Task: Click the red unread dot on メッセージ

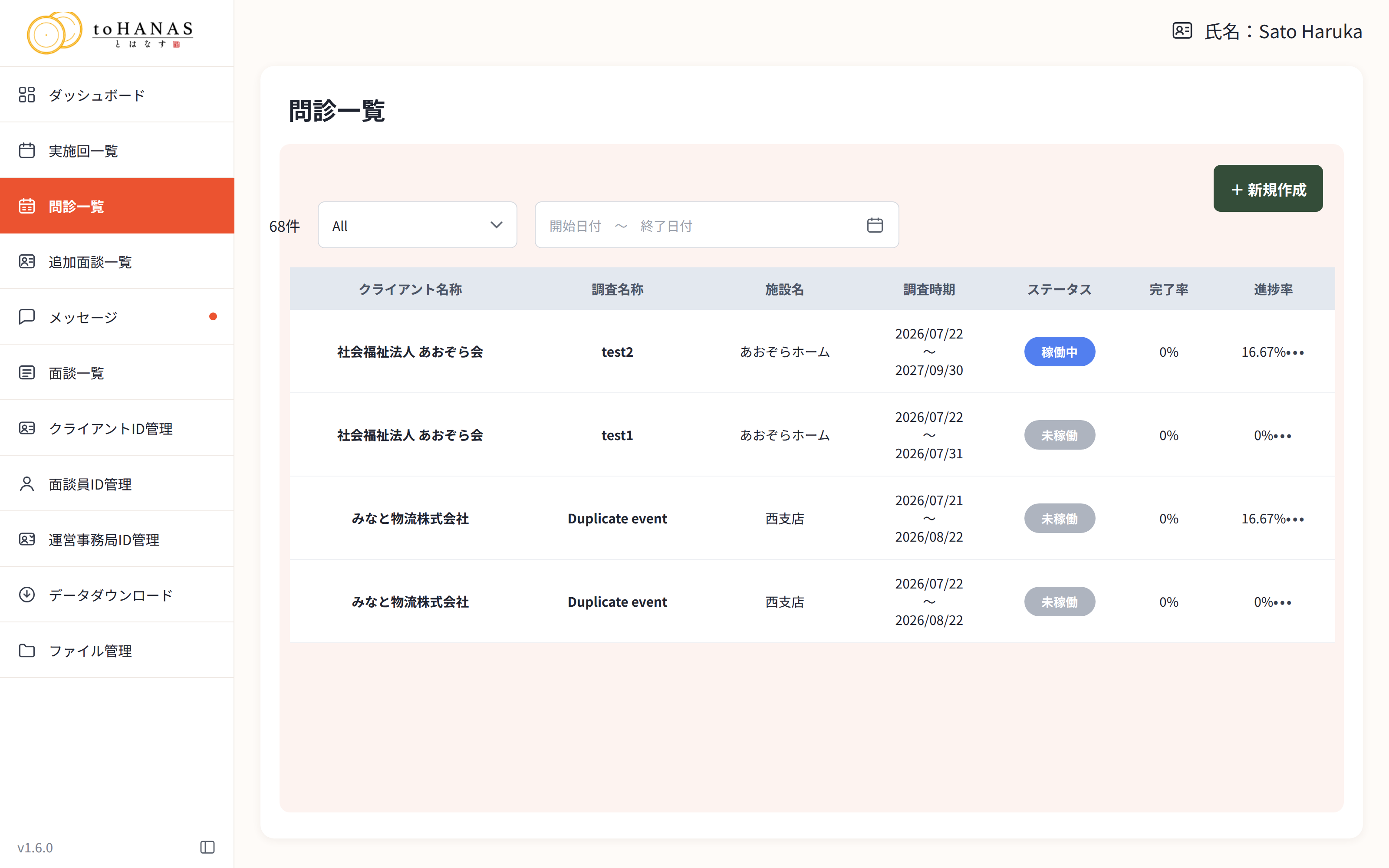Action: (213, 317)
